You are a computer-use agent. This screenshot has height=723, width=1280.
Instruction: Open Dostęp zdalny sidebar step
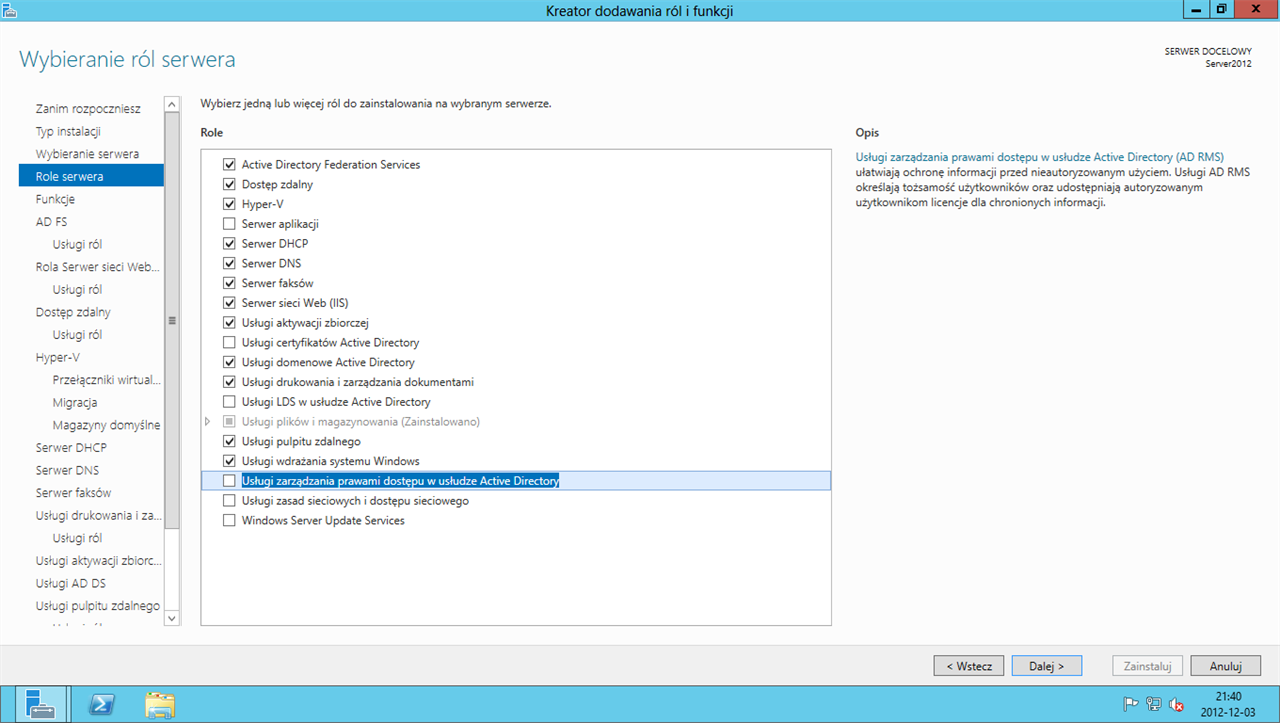tap(73, 312)
